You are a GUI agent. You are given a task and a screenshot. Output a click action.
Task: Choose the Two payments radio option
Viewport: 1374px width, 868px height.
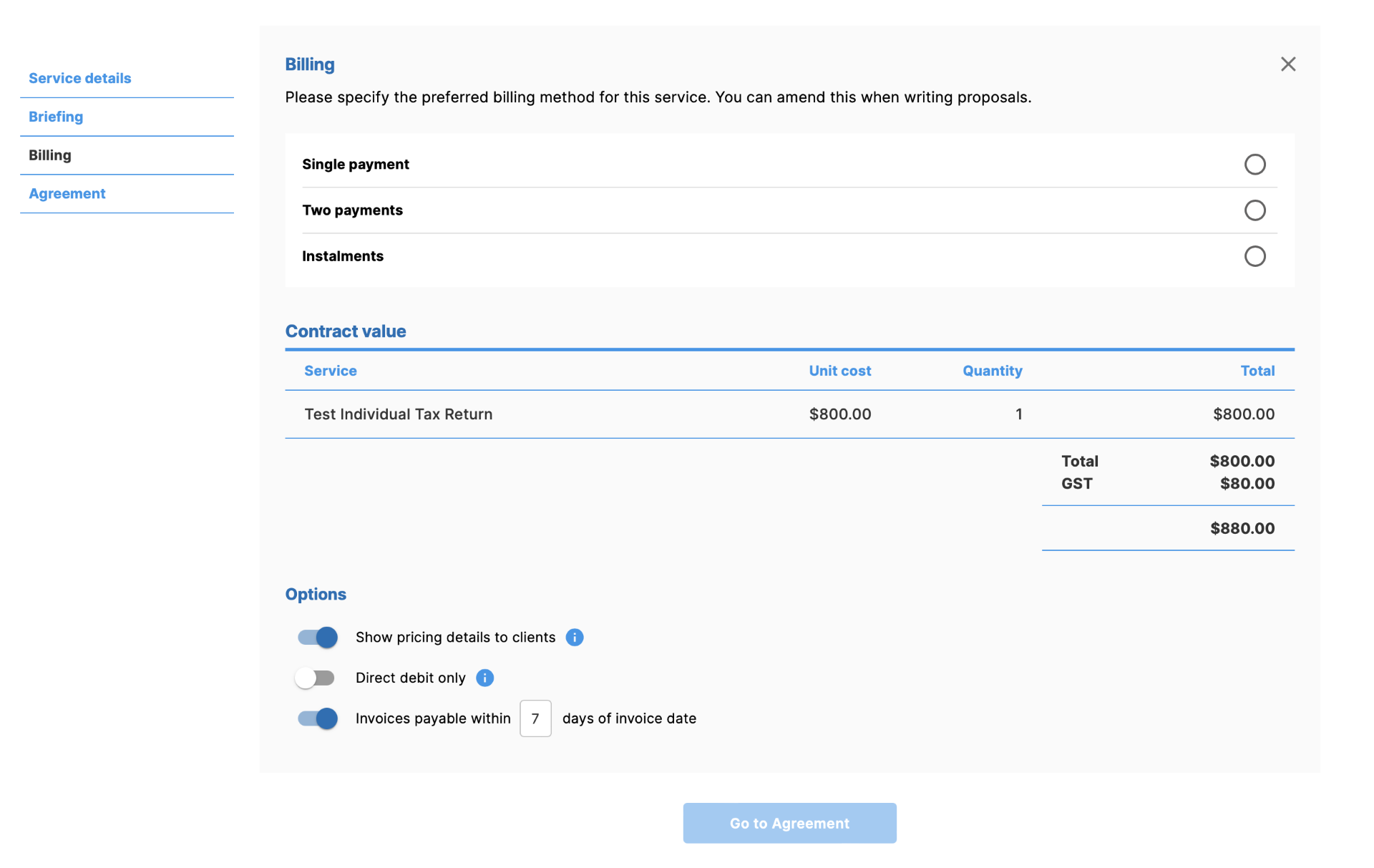(x=1254, y=210)
